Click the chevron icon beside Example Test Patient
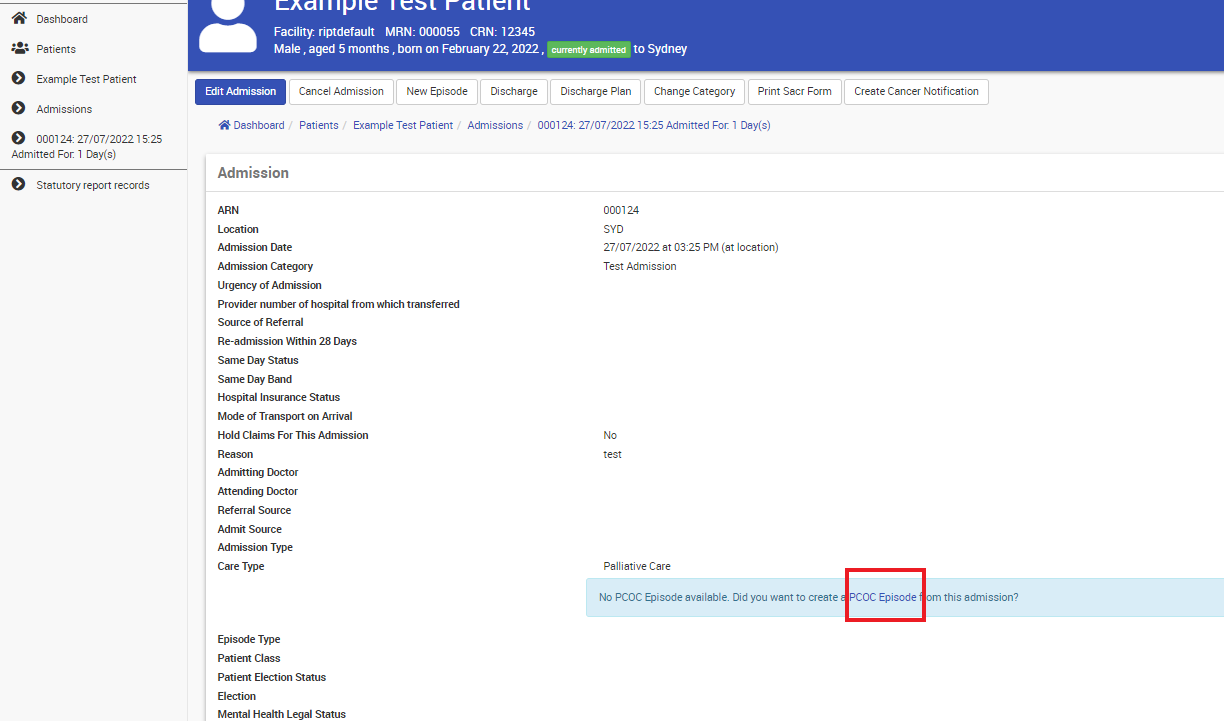The width and height of the screenshot is (1224, 721). 18,79
